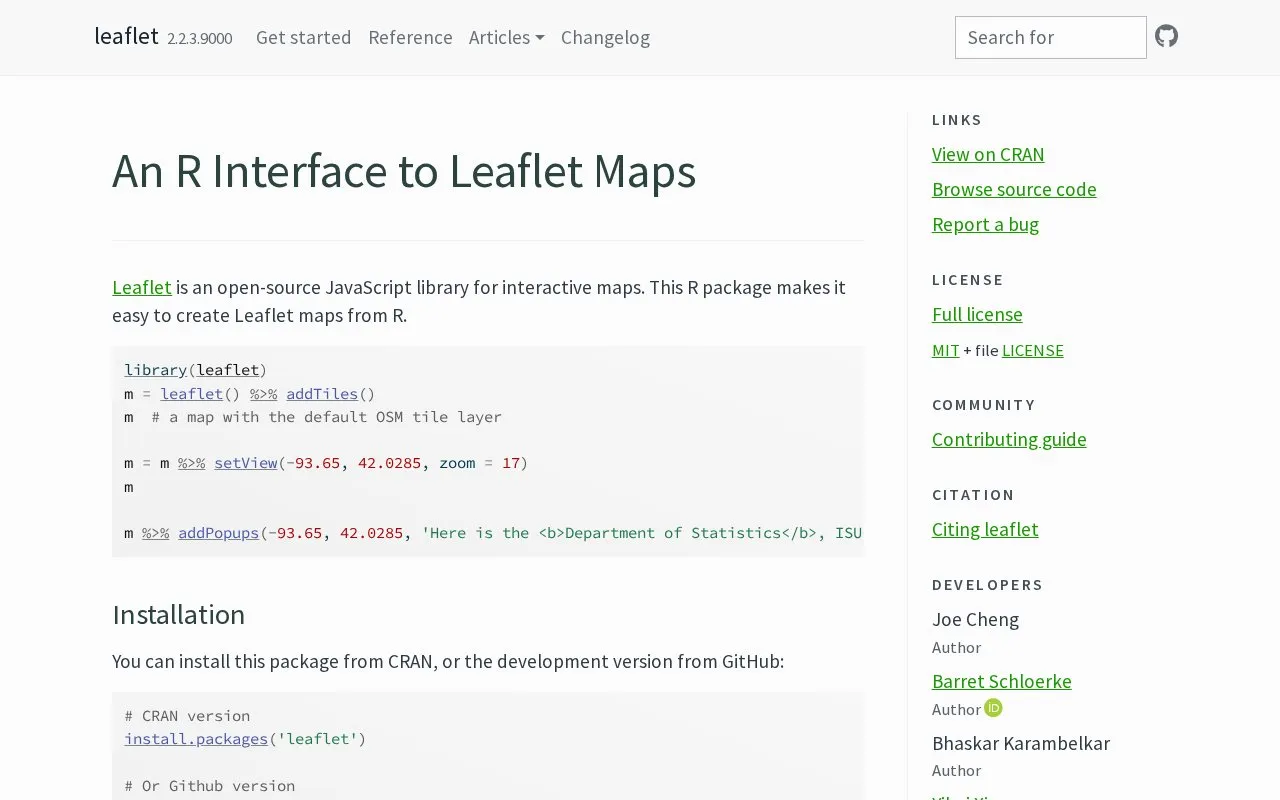Open Barret Schloerke's developer link
Image resolution: width=1280 pixels, height=800 pixels.
coord(1001,681)
